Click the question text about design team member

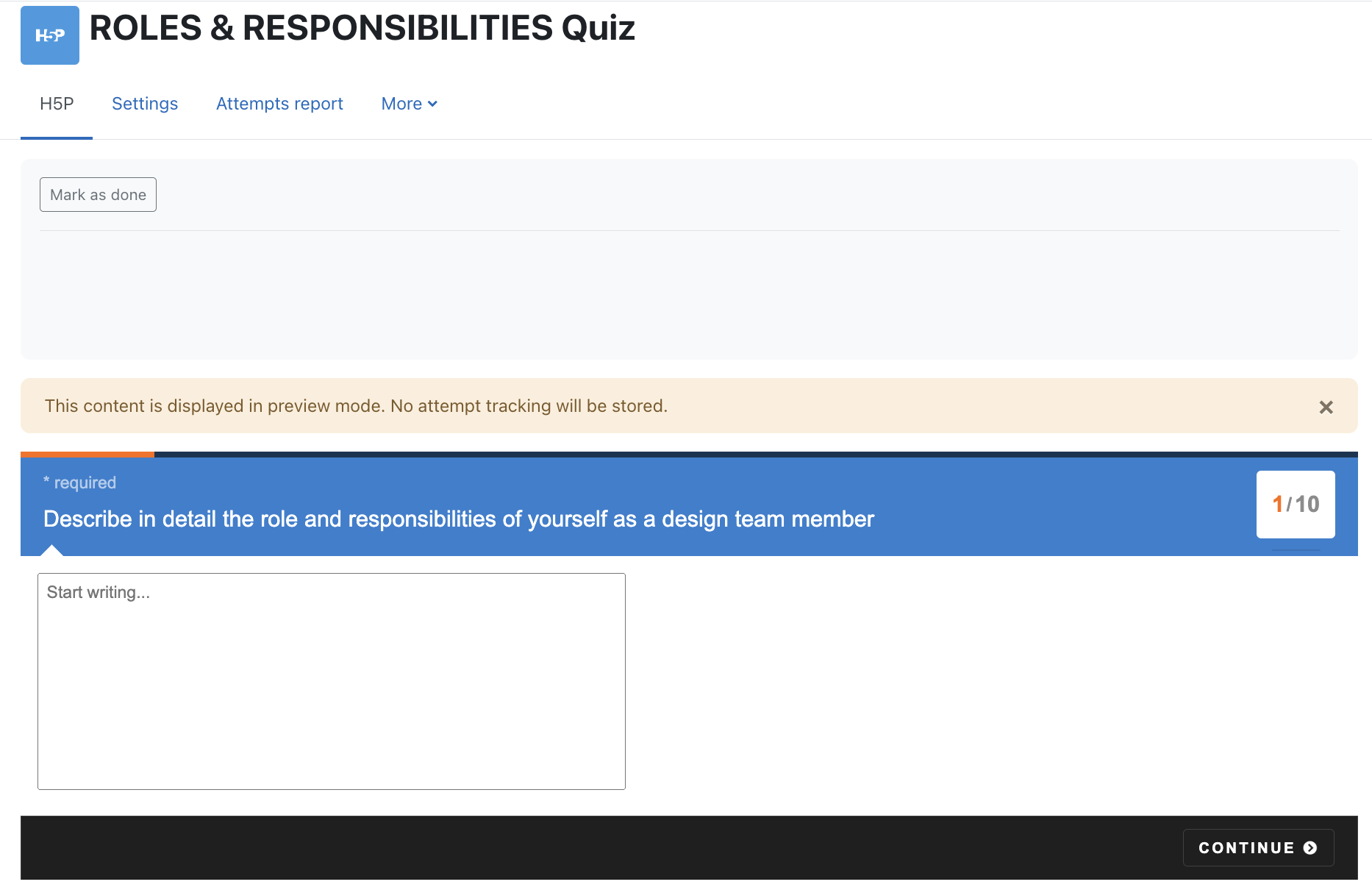[x=459, y=519]
